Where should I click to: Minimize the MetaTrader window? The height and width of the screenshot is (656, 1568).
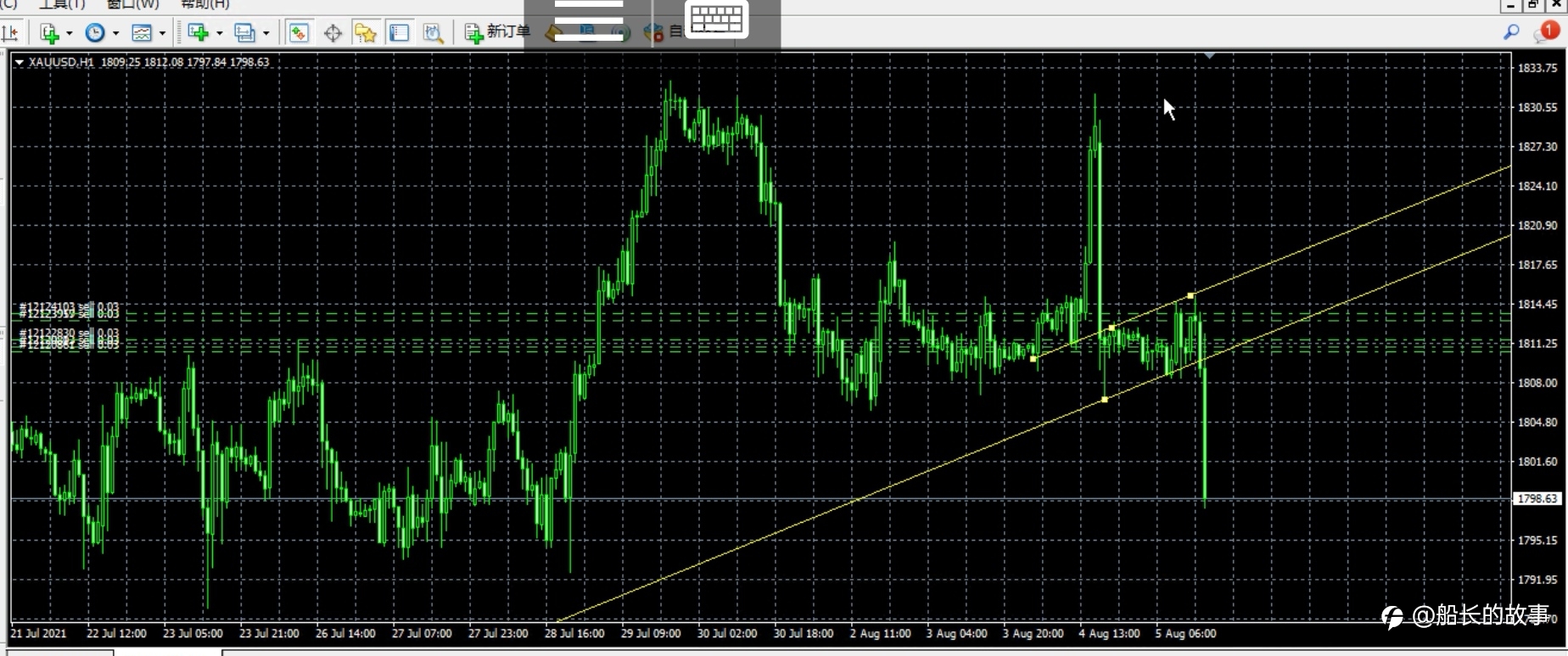1510,4
